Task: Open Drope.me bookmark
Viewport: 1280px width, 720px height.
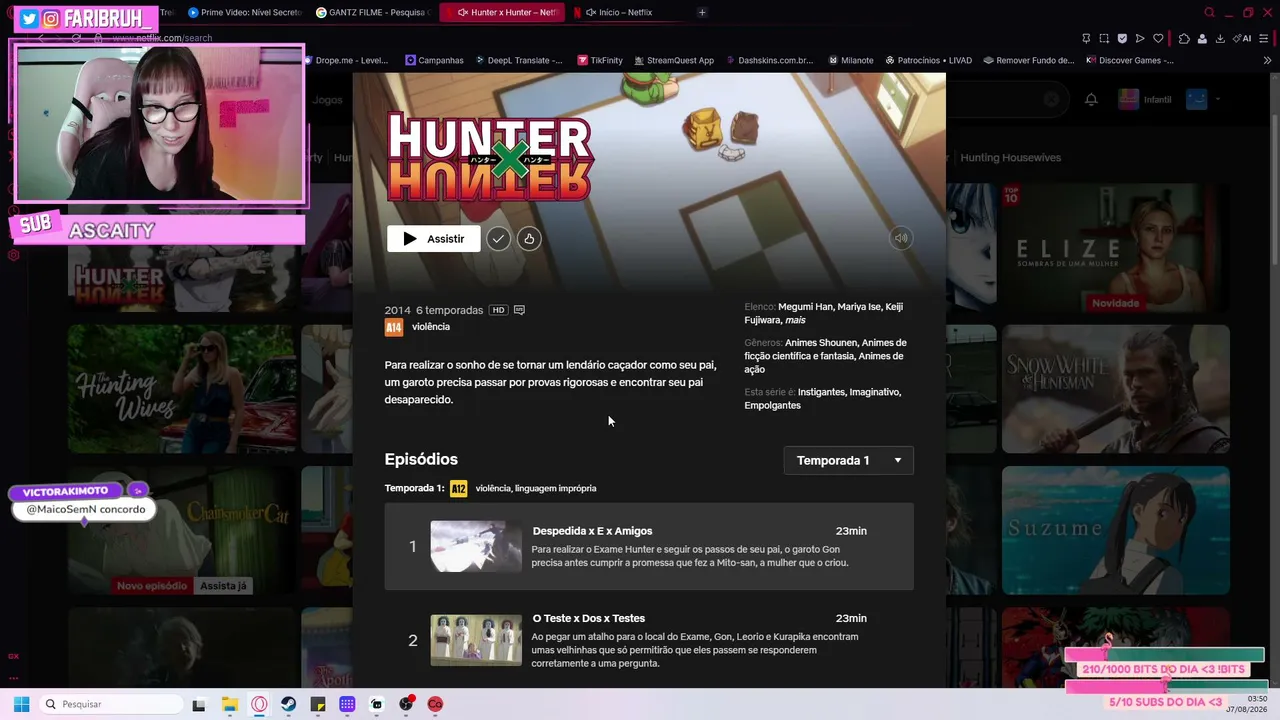Action: [x=345, y=60]
